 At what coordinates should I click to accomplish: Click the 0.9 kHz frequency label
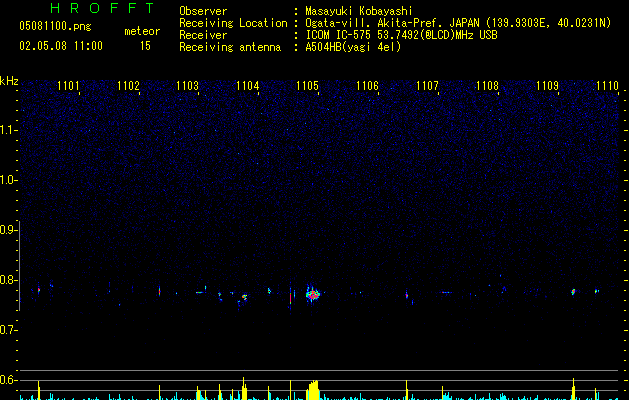[8, 230]
